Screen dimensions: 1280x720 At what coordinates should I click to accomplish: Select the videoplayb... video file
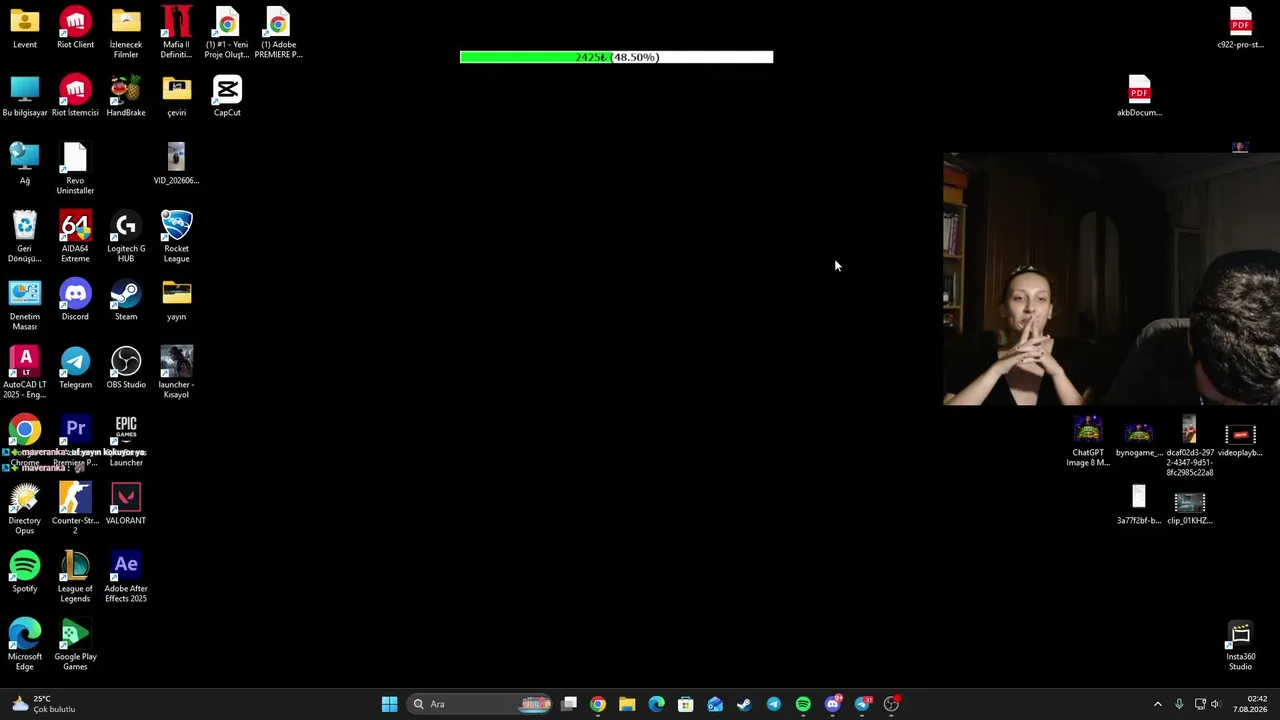coord(1241,437)
